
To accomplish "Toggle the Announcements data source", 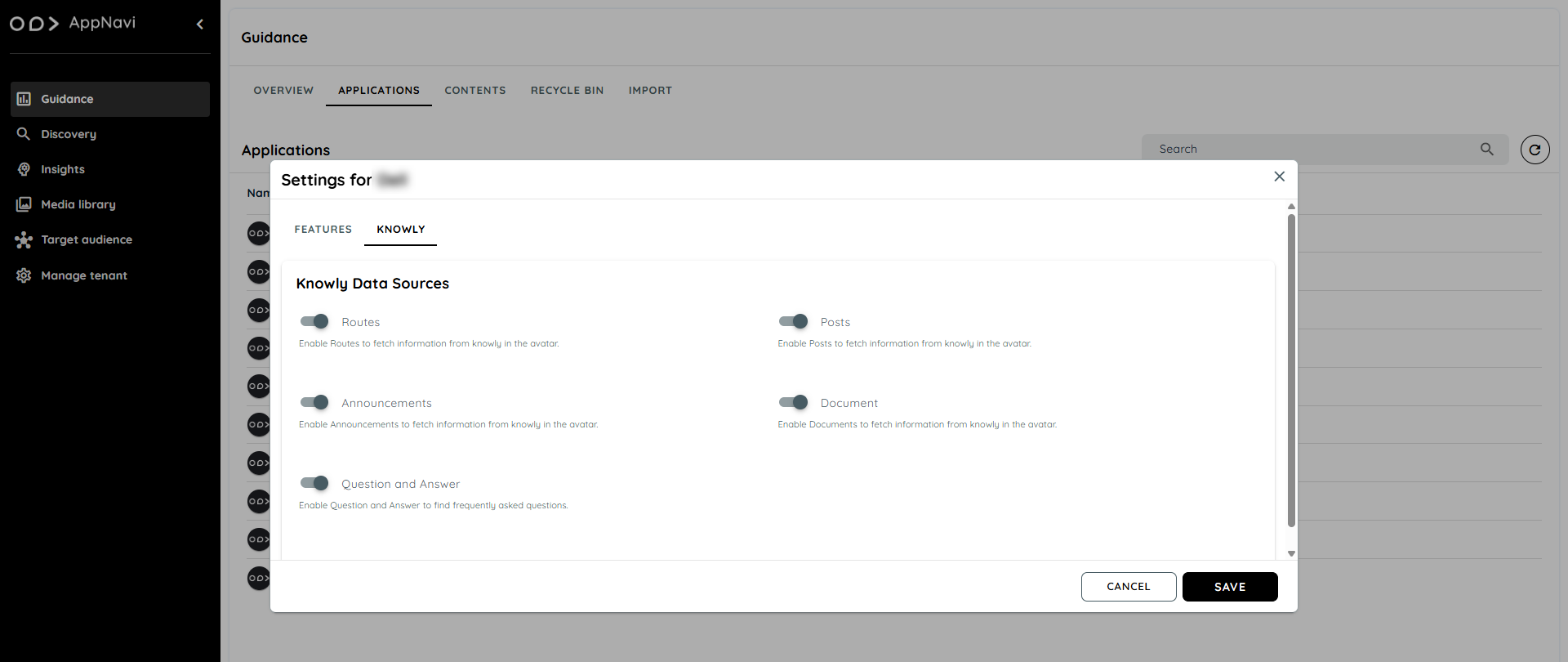I will [x=314, y=403].
